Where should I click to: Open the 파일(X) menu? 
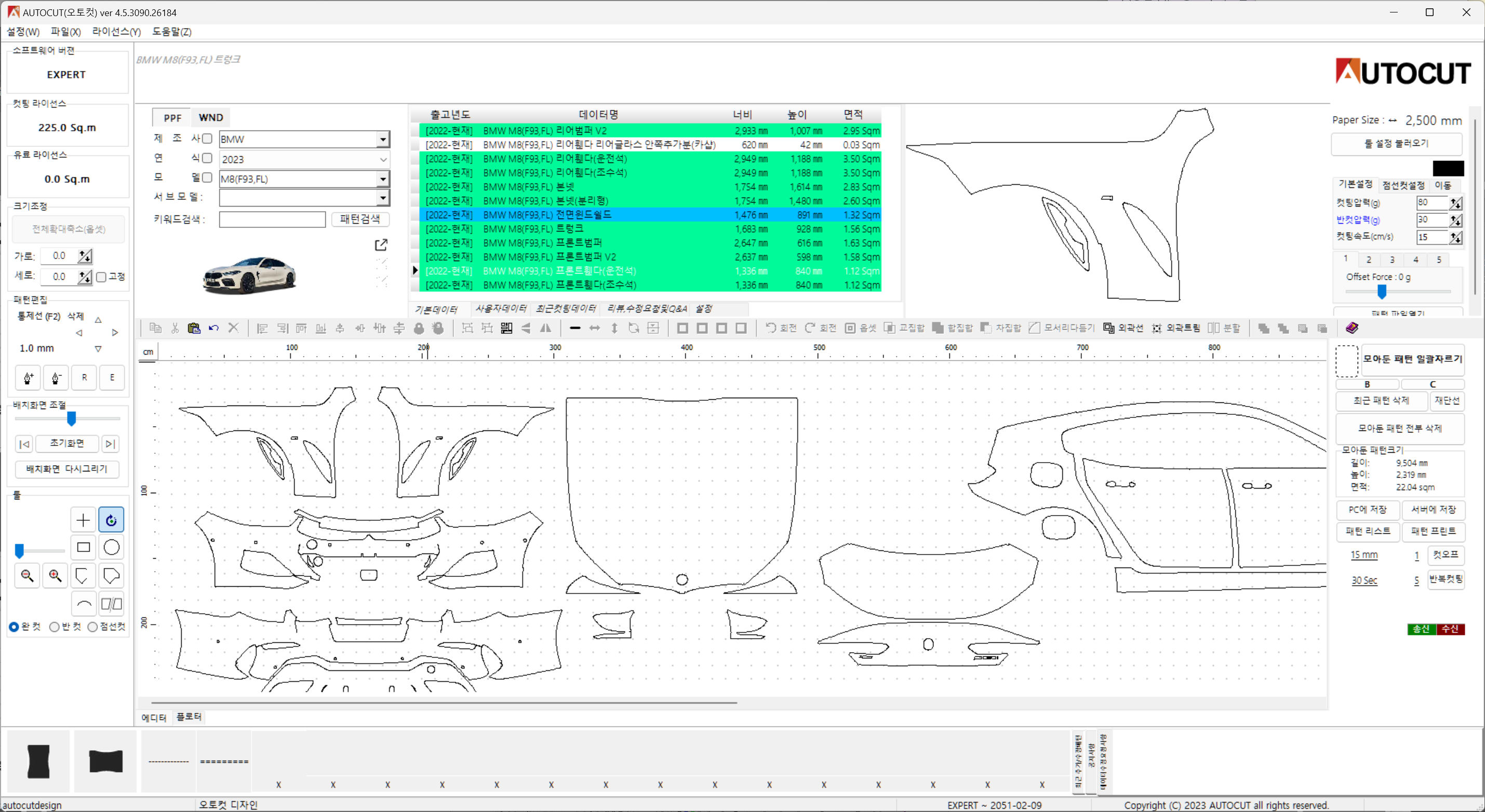(x=66, y=32)
